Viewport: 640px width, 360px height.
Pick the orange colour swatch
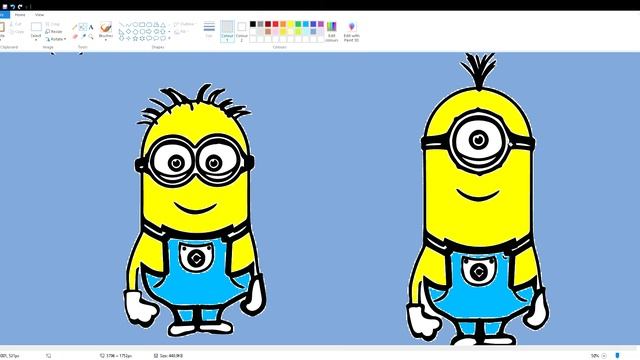click(x=283, y=24)
